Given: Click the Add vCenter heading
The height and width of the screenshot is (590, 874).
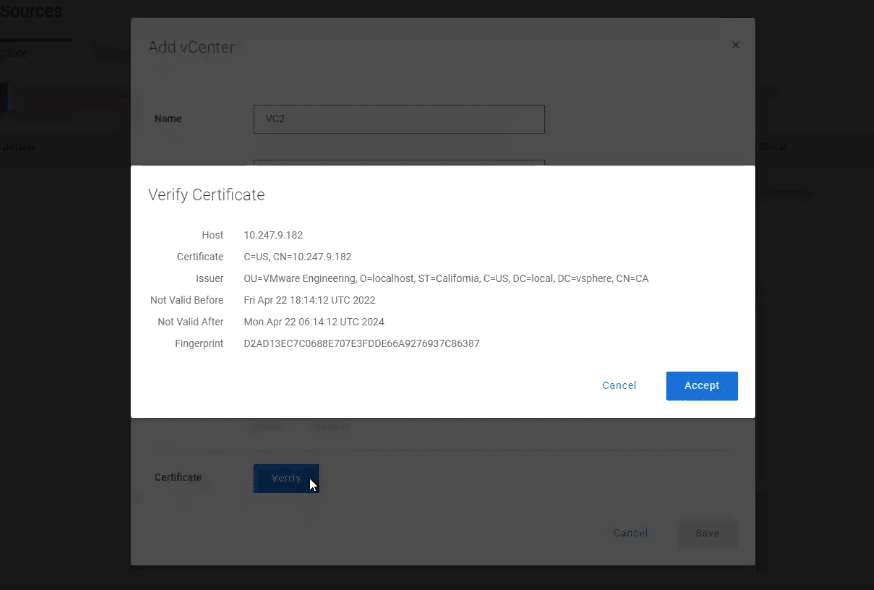Looking at the screenshot, I should (191, 47).
